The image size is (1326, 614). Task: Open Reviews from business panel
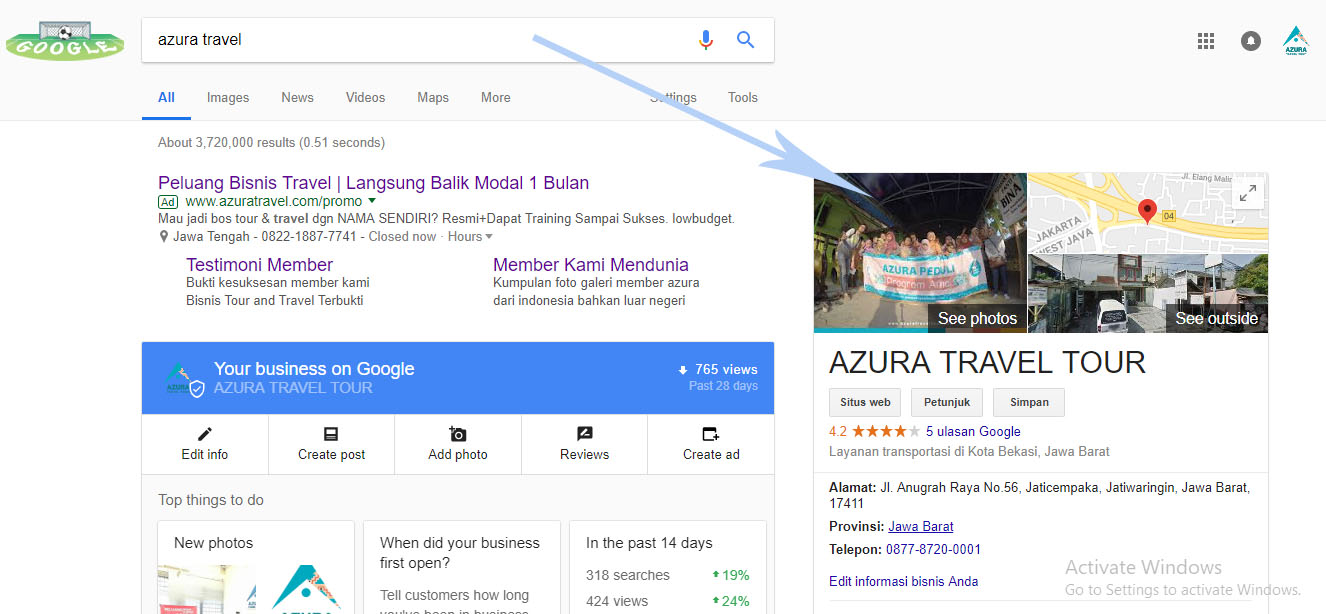[x=585, y=444]
